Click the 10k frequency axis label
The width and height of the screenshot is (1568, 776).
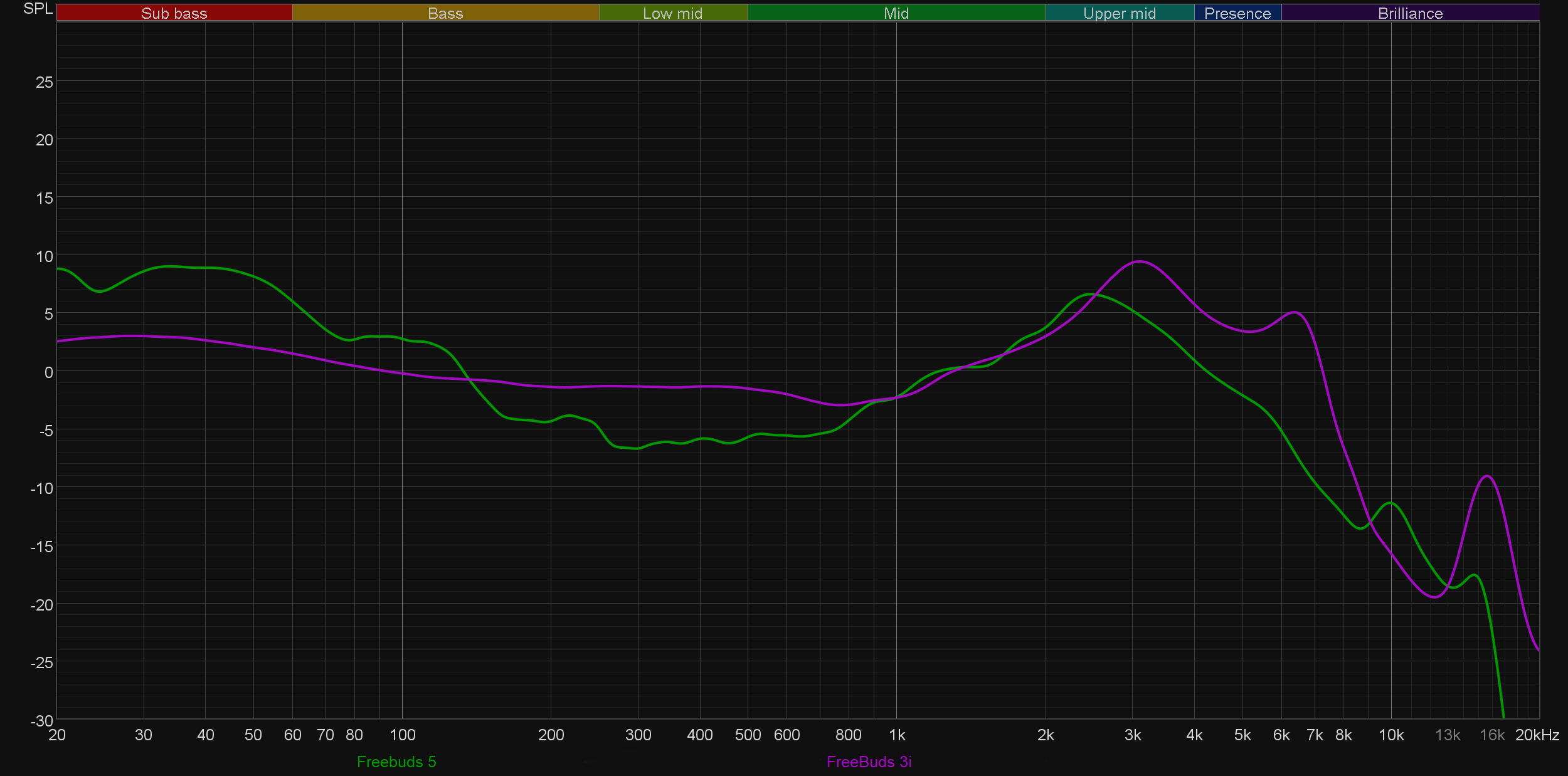point(1391,735)
